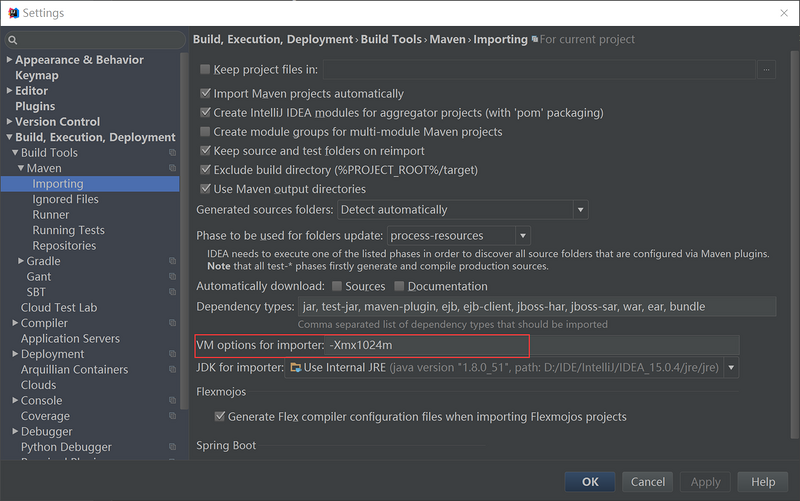Click the project-scope icon beside Compiler
800x501 pixels.
(172, 324)
